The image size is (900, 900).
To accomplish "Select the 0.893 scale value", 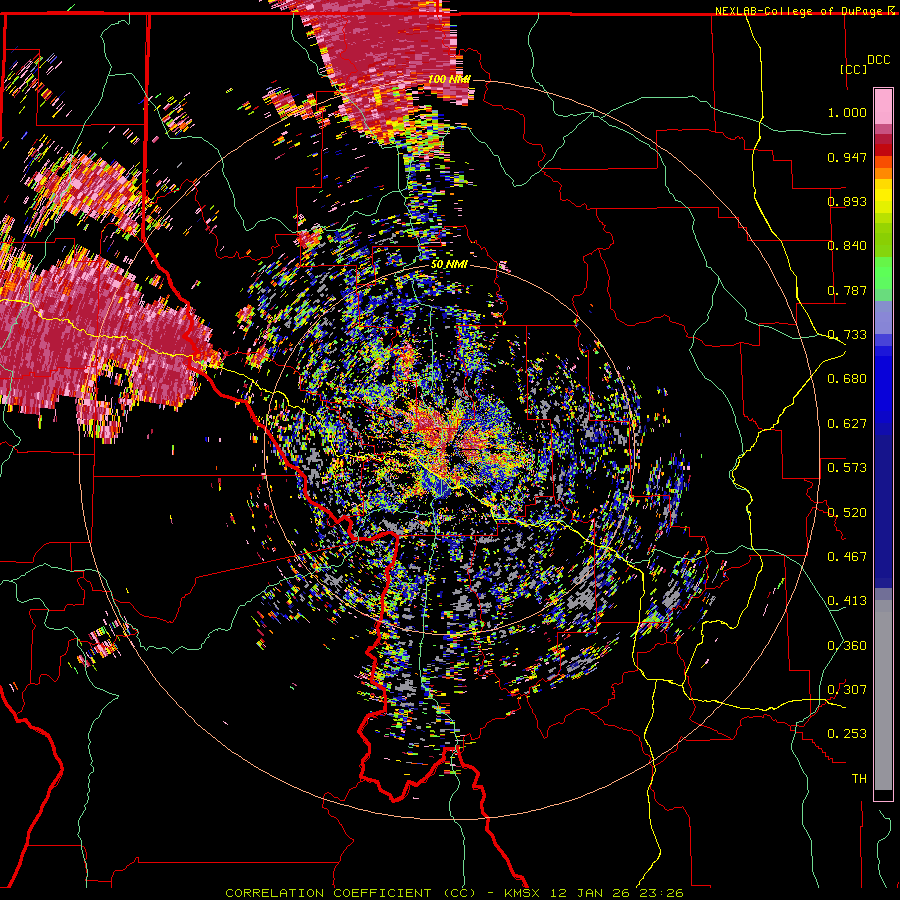I will click(847, 201).
